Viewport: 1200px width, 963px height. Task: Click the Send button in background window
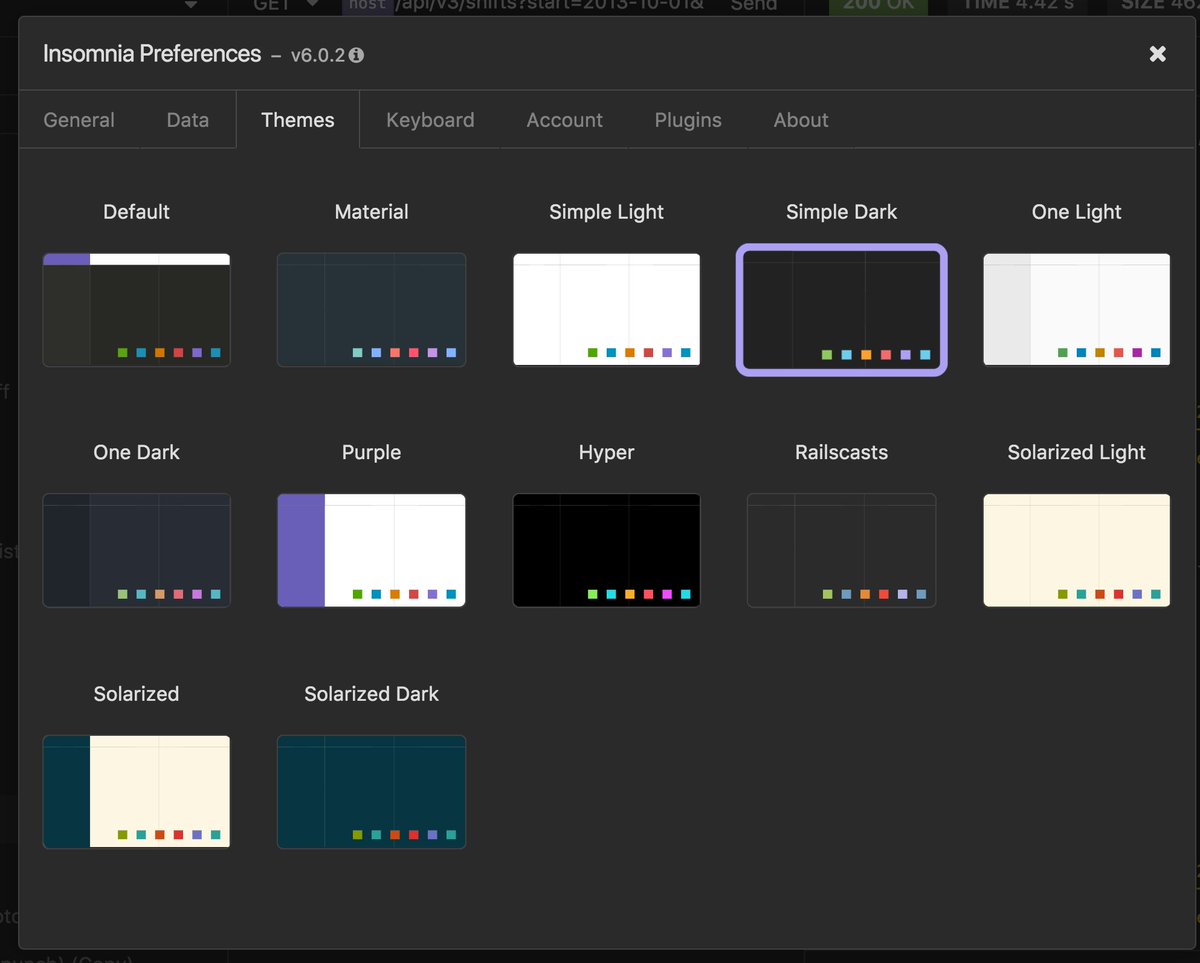point(754,5)
